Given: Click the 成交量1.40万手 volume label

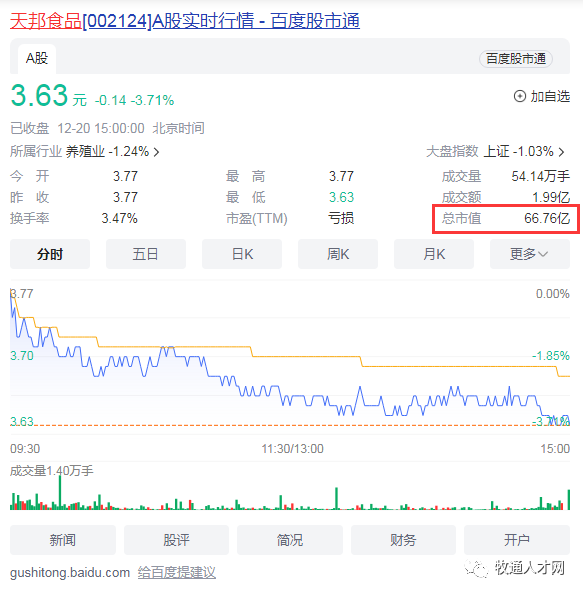Looking at the screenshot, I should (x=52, y=471).
